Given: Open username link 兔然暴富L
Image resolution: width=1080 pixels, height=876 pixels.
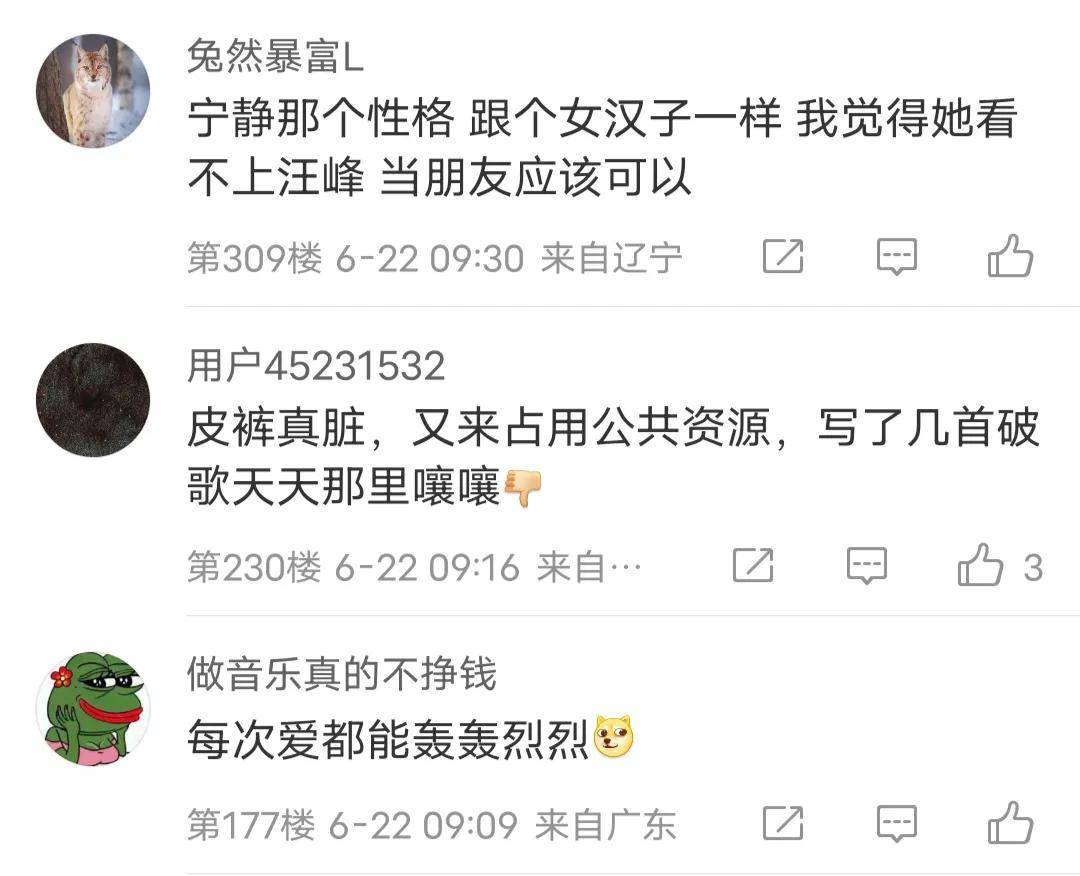Looking at the screenshot, I should tap(275, 56).
